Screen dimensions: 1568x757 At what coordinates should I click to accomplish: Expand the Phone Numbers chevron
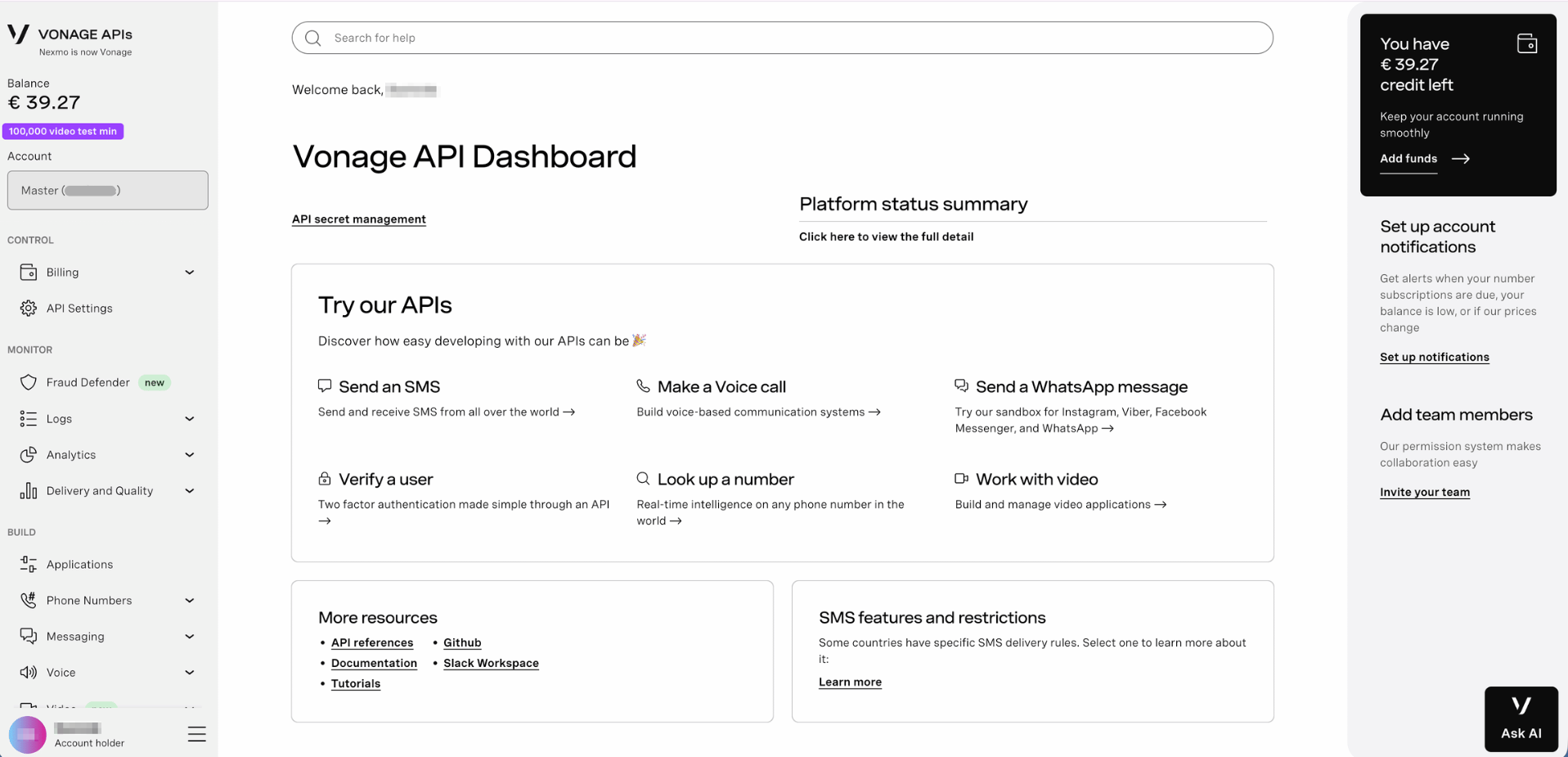coord(190,601)
